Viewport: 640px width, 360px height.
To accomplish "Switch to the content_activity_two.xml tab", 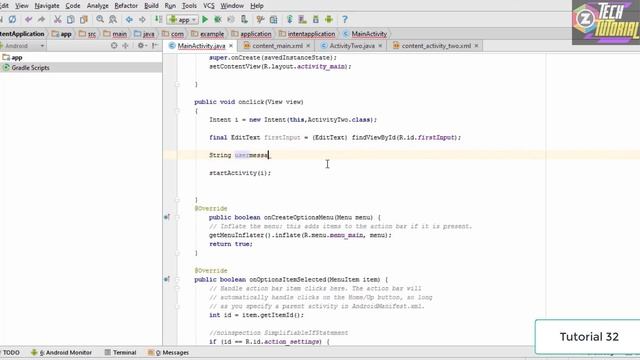I will [x=436, y=46].
